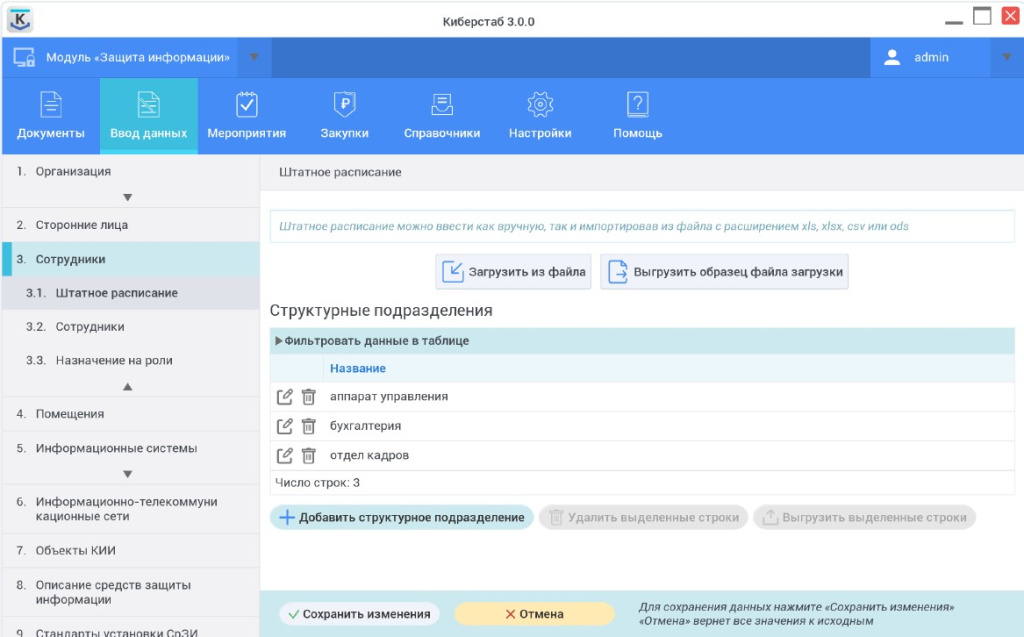Open the Documents section icon
The image size is (1024, 637).
[x=50, y=105]
